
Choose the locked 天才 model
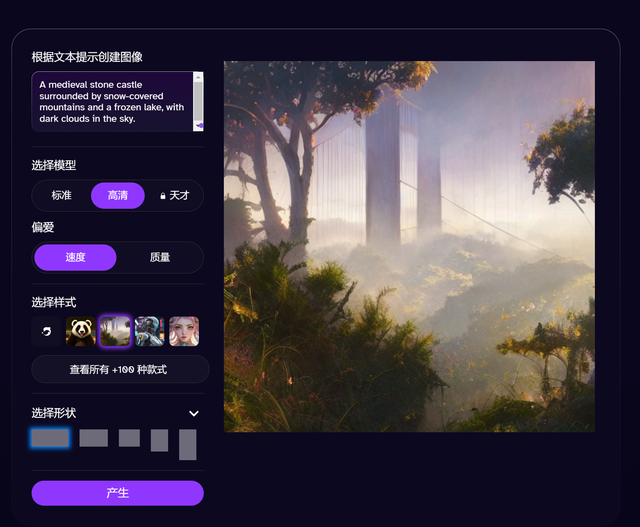(x=174, y=195)
